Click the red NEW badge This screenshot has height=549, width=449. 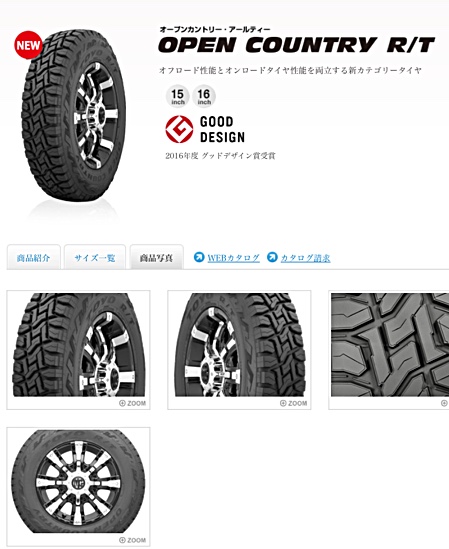click(28, 45)
